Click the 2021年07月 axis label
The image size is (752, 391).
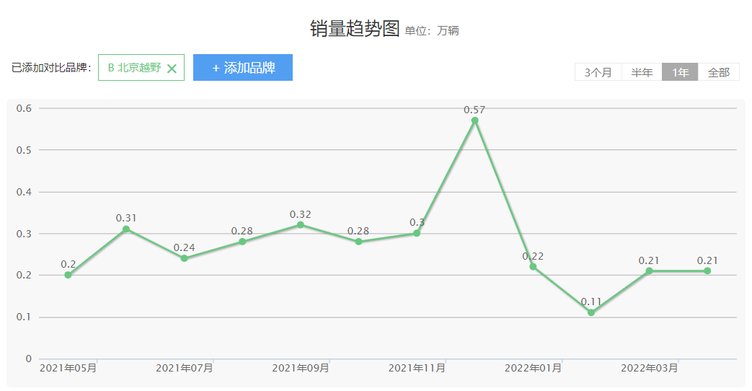[x=184, y=368]
